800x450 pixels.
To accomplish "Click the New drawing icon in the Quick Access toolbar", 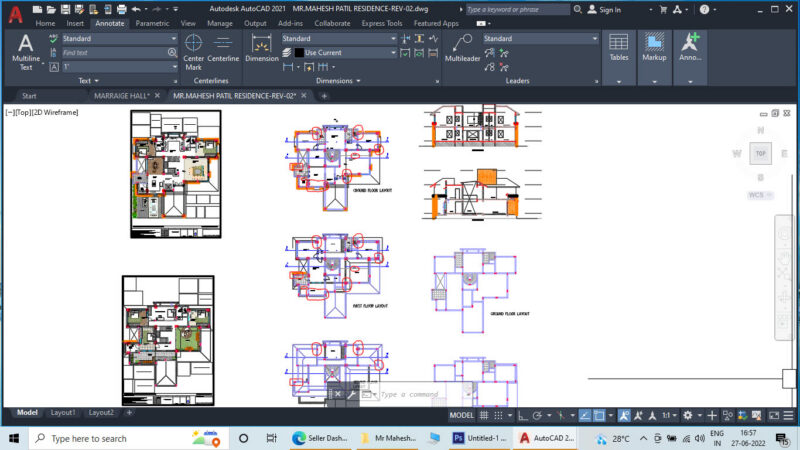I will tap(37, 9).
